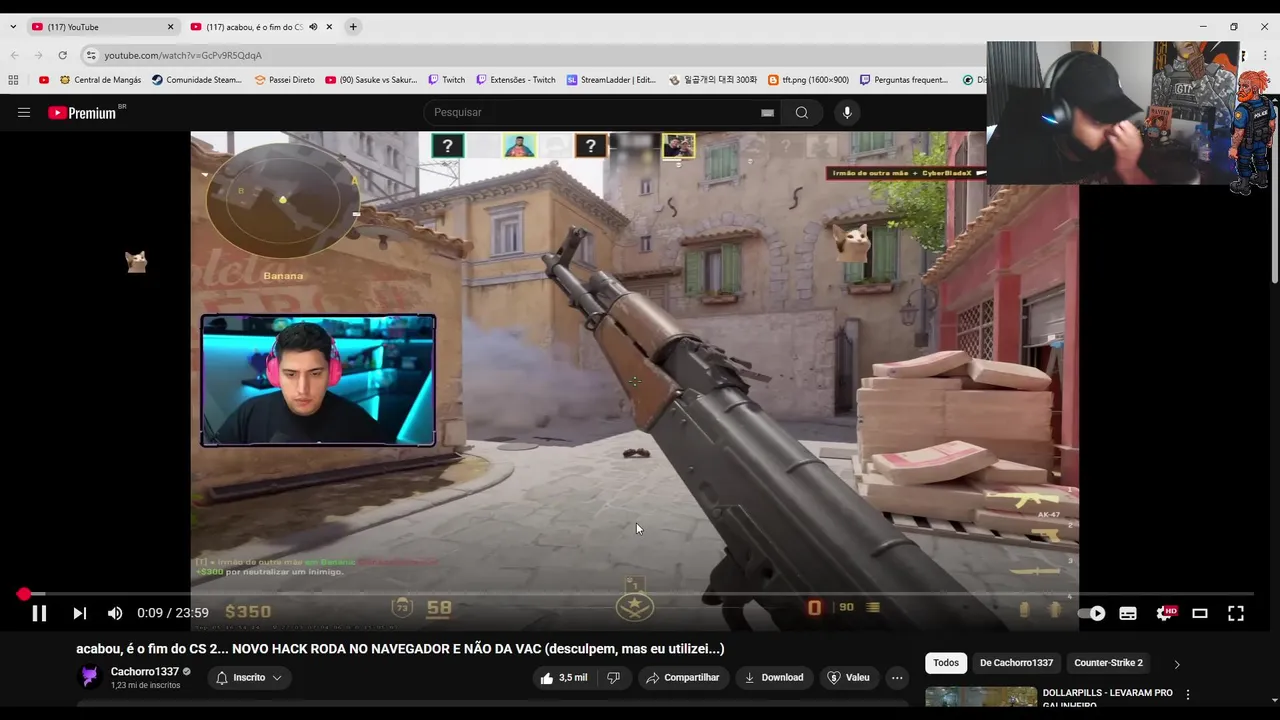Screen dimensions: 1280x720
Task: Click the site information icon in address bar
Action: 91,55
